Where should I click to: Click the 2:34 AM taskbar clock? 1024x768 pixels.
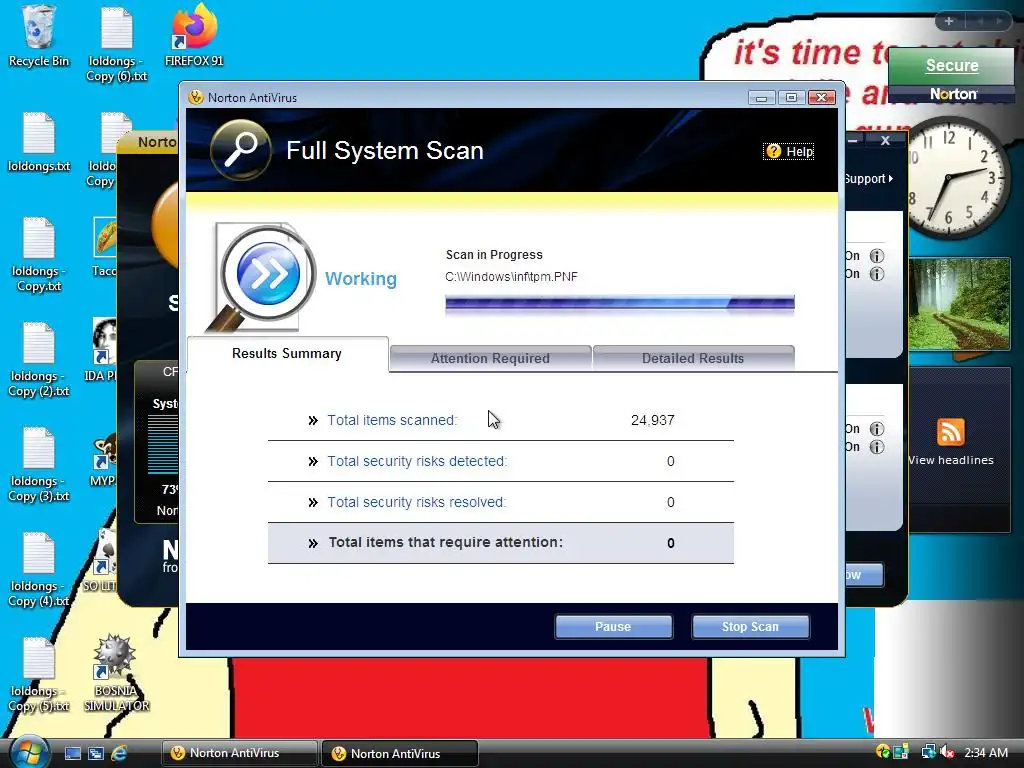[x=986, y=752]
